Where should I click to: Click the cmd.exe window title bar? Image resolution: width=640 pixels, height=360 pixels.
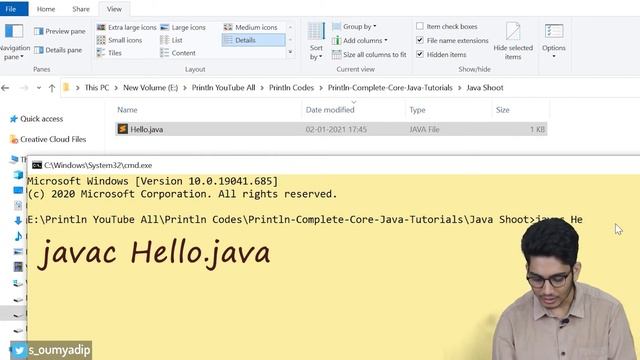[x=334, y=165]
